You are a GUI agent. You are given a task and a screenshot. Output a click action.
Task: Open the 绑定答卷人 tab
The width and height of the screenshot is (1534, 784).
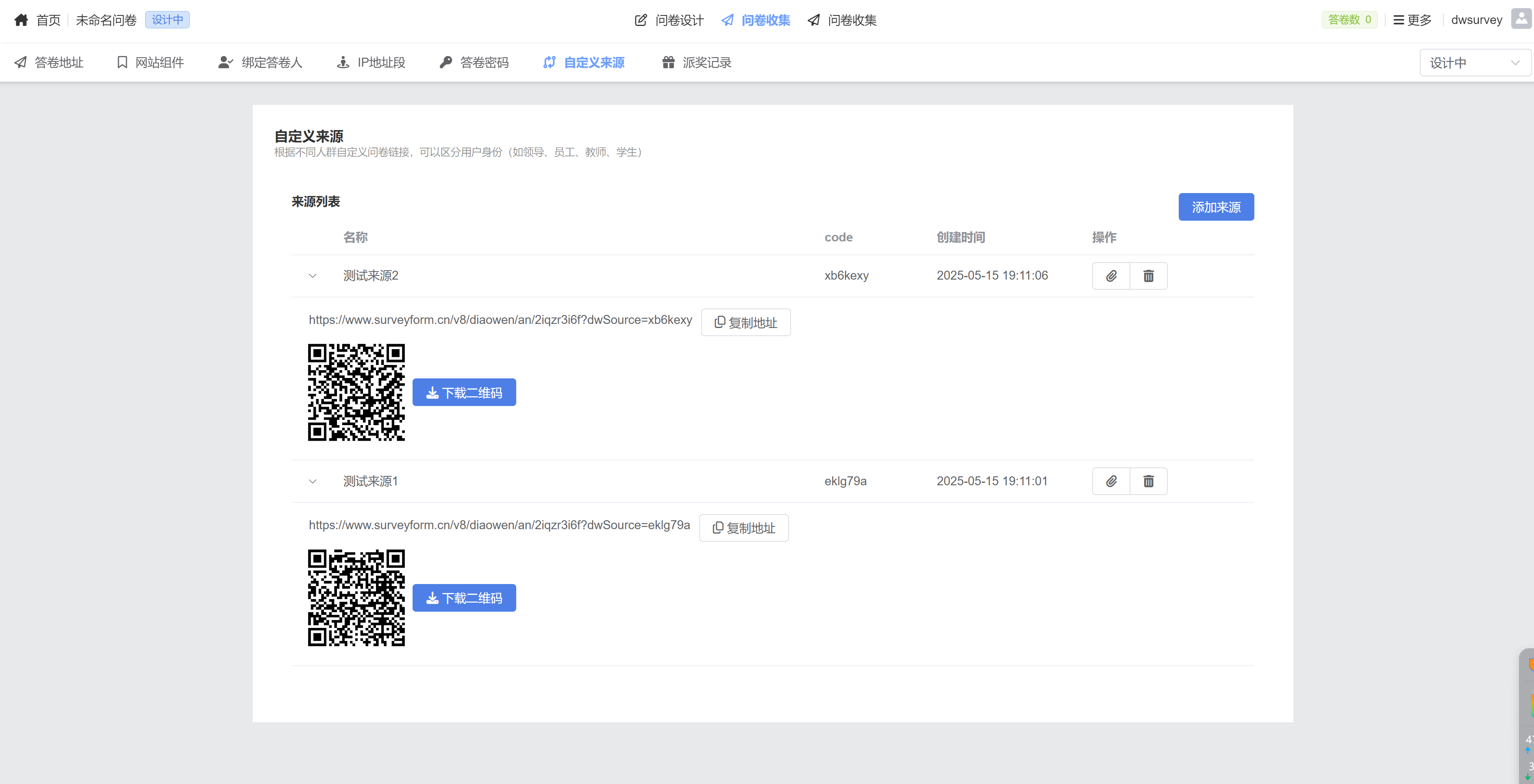pyautogui.click(x=260, y=63)
